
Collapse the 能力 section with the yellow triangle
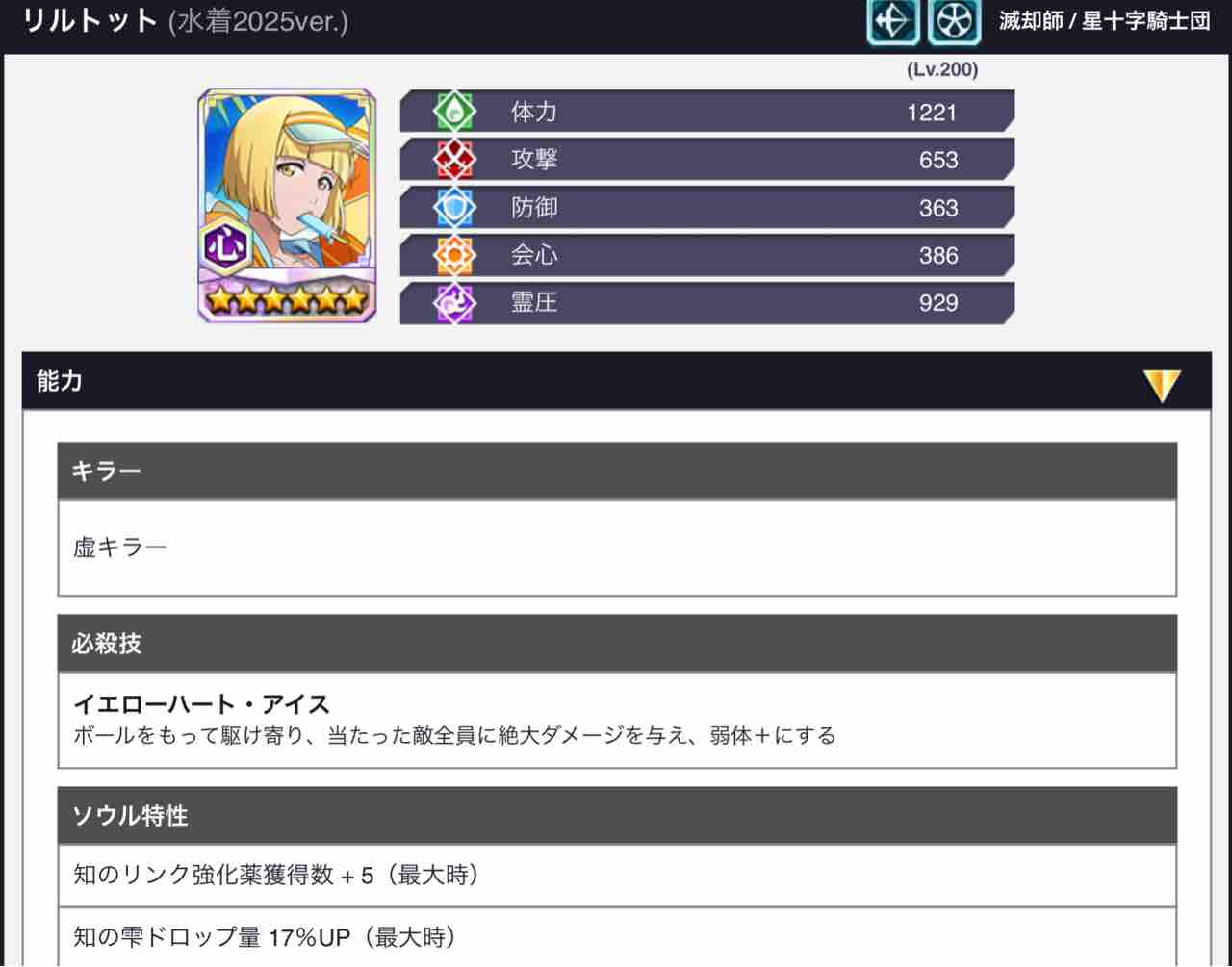coord(1162,385)
